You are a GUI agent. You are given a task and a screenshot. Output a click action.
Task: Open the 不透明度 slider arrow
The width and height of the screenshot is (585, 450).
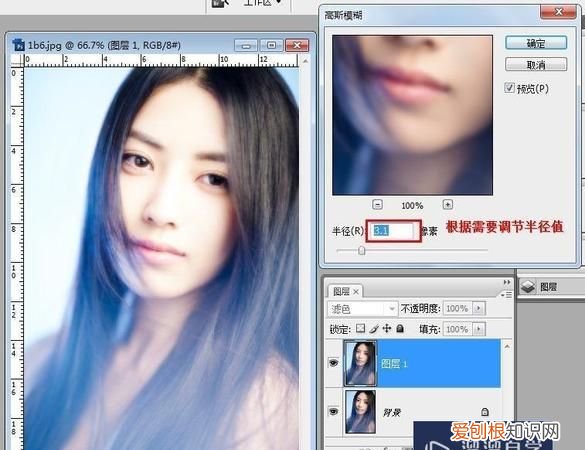[x=478, y=309]
